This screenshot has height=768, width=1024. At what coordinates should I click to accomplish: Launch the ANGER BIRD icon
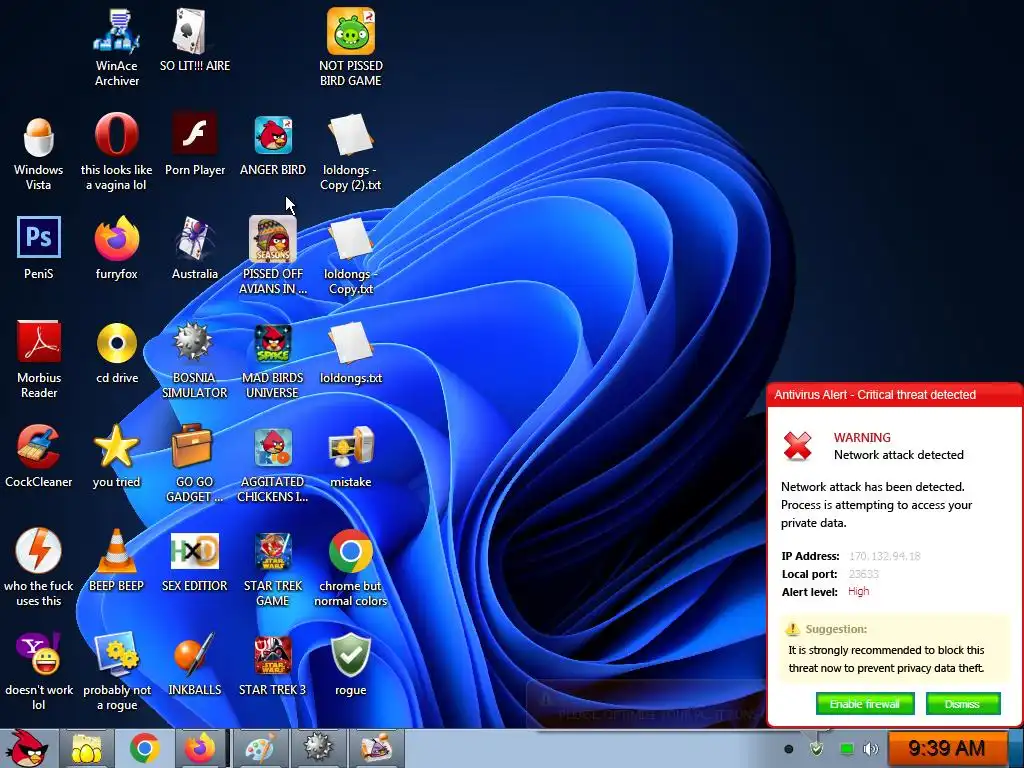pos(272,144)
